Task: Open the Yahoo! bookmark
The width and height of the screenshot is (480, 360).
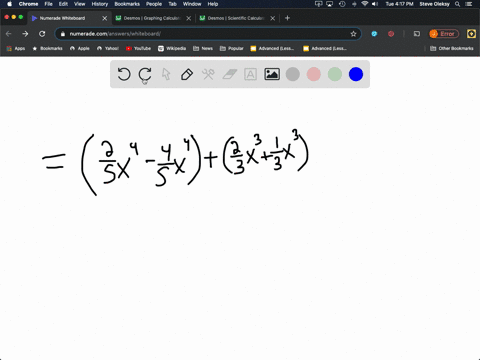Action: point(108,48)
